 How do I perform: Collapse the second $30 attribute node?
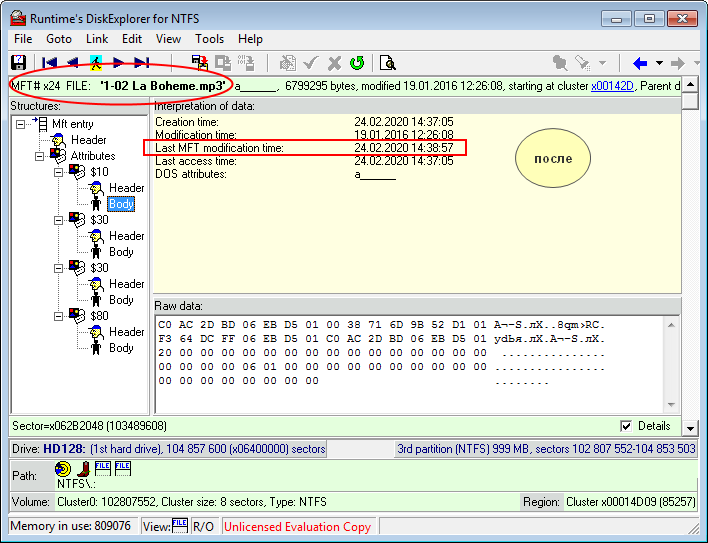click(58, 268)
